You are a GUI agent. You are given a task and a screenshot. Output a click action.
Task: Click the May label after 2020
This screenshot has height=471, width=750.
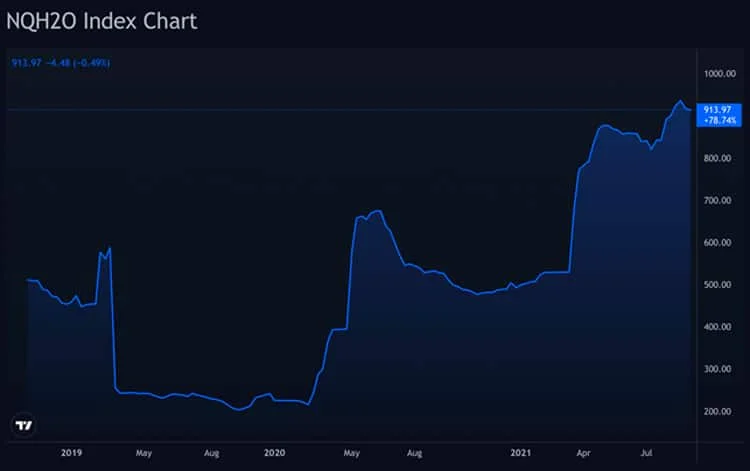click(x=352, y=452)
